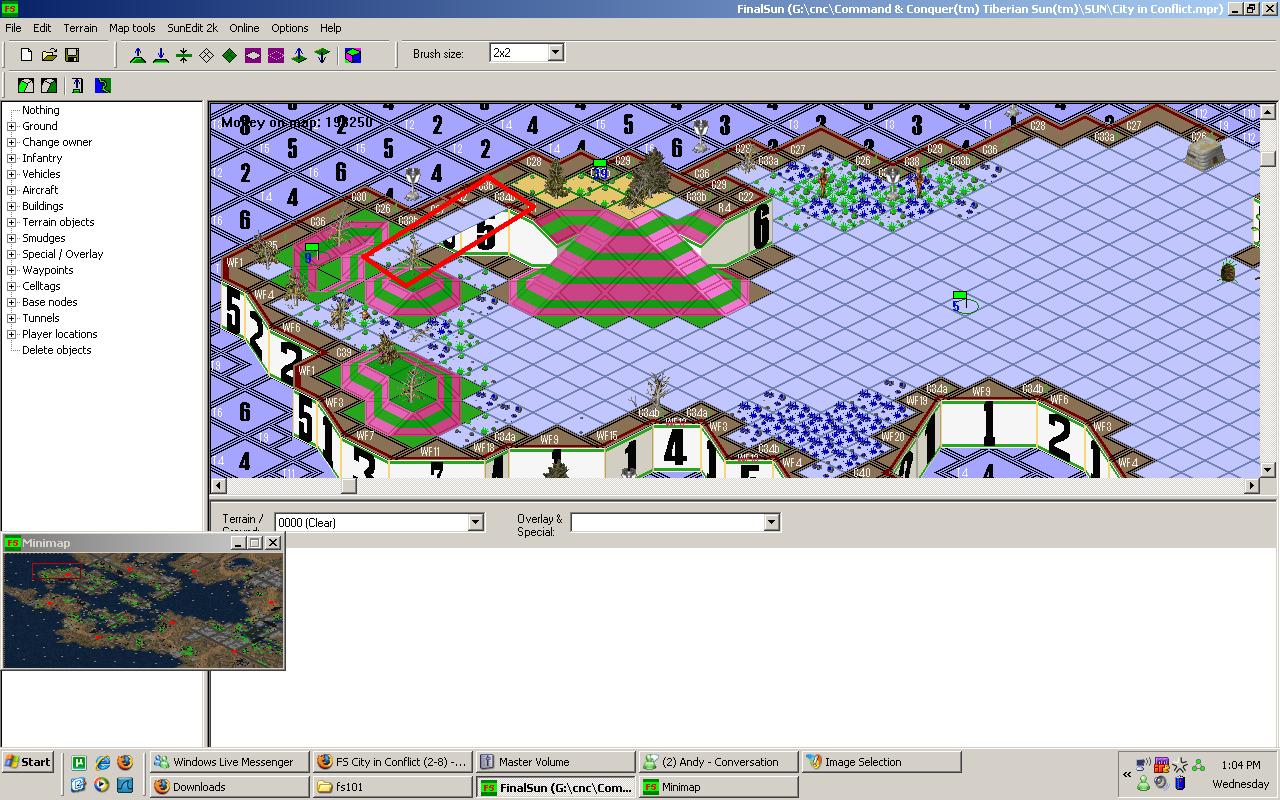Switch to the Image Selection taskbar button
This screenshot has height=800, width=1280.
click(881, 762)
